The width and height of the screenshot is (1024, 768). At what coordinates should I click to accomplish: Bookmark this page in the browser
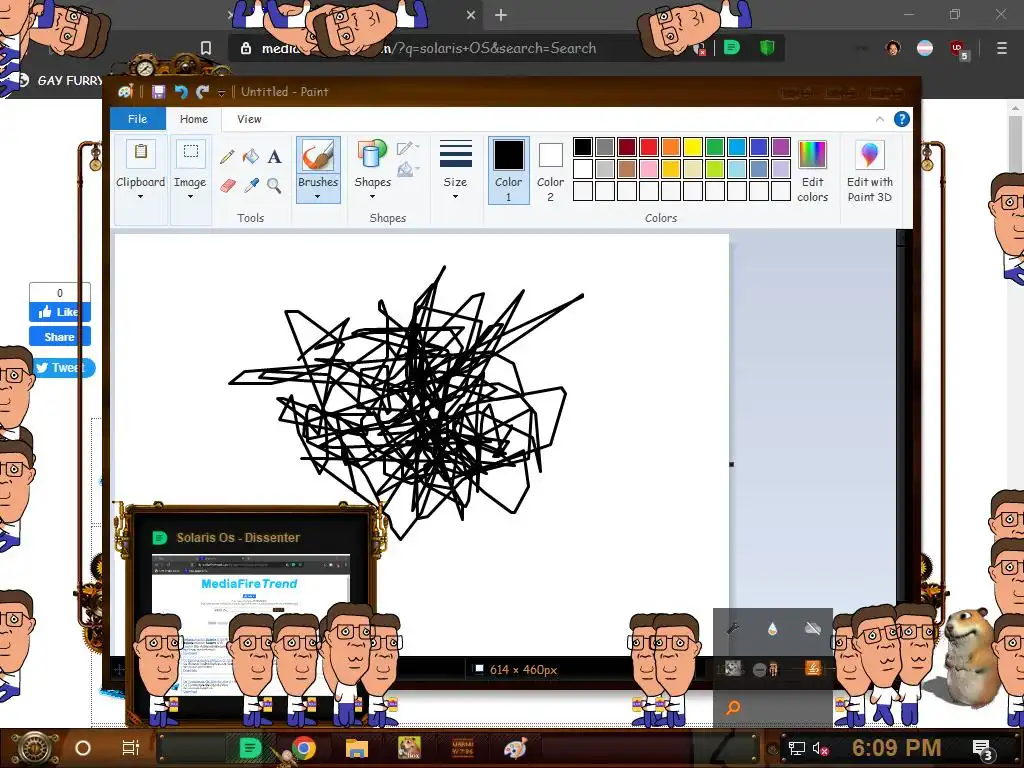point(206,48)
